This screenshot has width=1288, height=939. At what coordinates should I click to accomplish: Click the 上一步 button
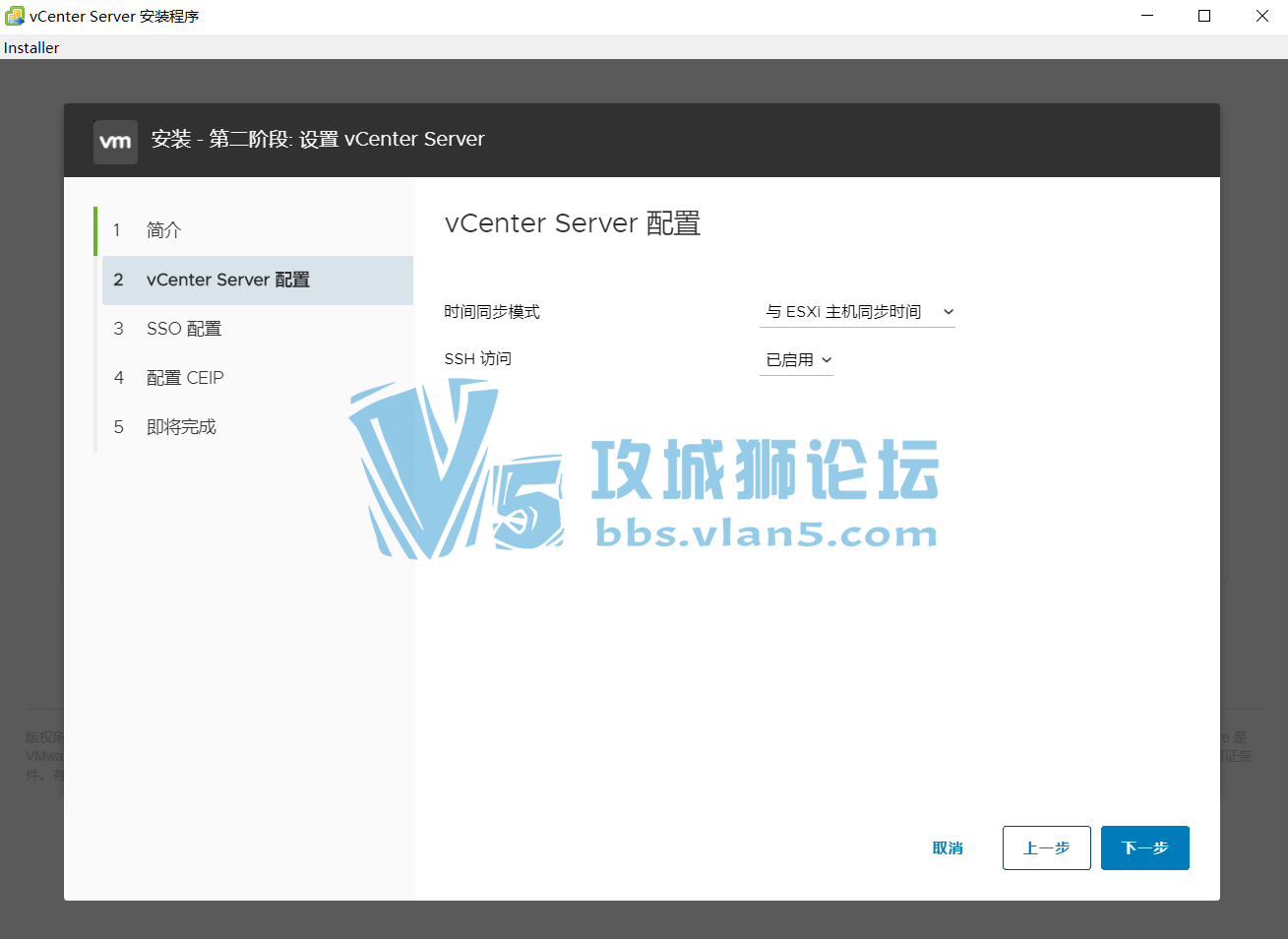click(x=1046, y=847)
